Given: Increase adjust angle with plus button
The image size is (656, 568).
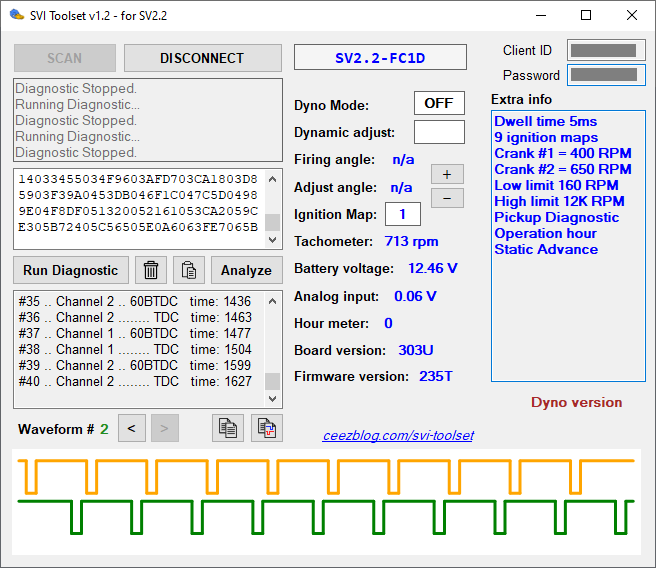Looking at the screenshot, I should [x=447, y=174].
